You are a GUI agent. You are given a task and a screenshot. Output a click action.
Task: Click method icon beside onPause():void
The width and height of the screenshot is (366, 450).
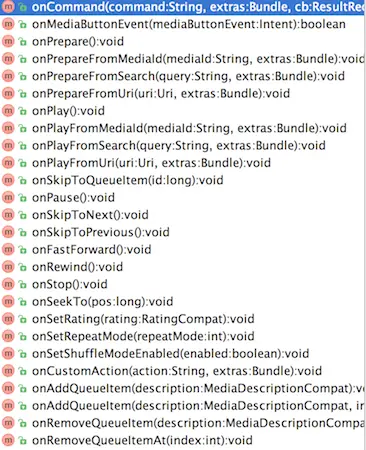click(x=8, y=197)
